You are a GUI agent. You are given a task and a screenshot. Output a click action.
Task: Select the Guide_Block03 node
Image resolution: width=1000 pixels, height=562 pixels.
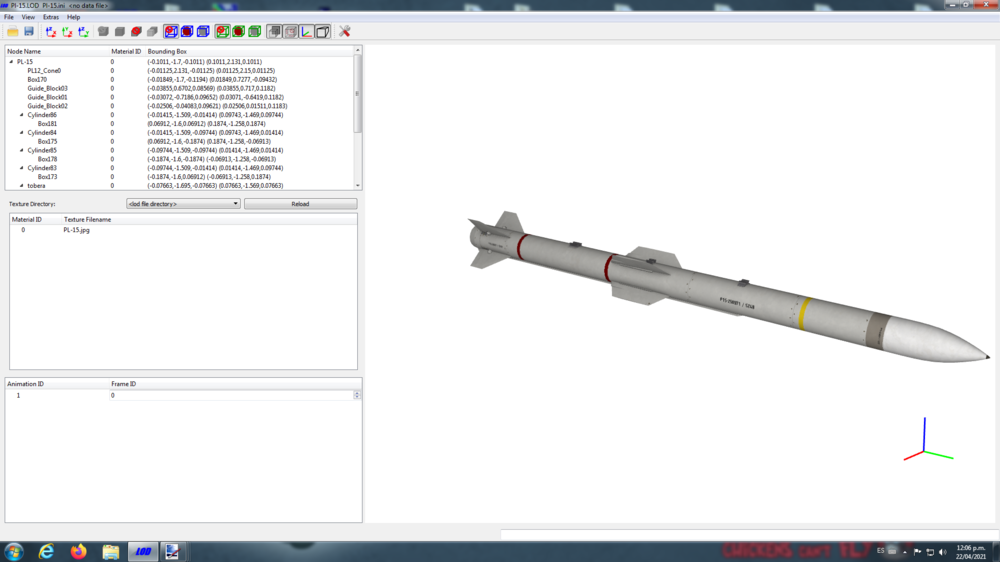[x=47, y=89]
